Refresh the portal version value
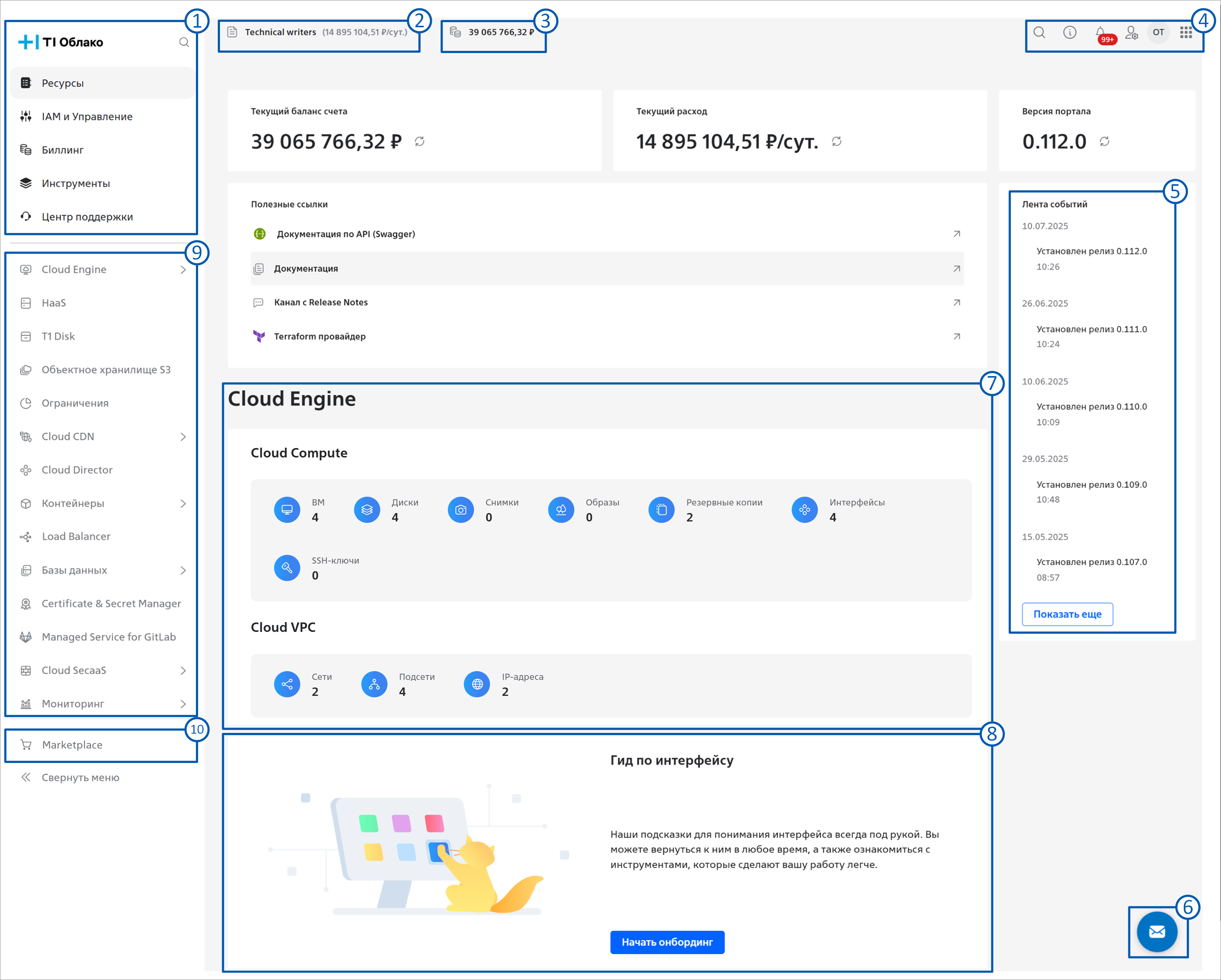The image size is (1221, 980). coord(1104,142)
